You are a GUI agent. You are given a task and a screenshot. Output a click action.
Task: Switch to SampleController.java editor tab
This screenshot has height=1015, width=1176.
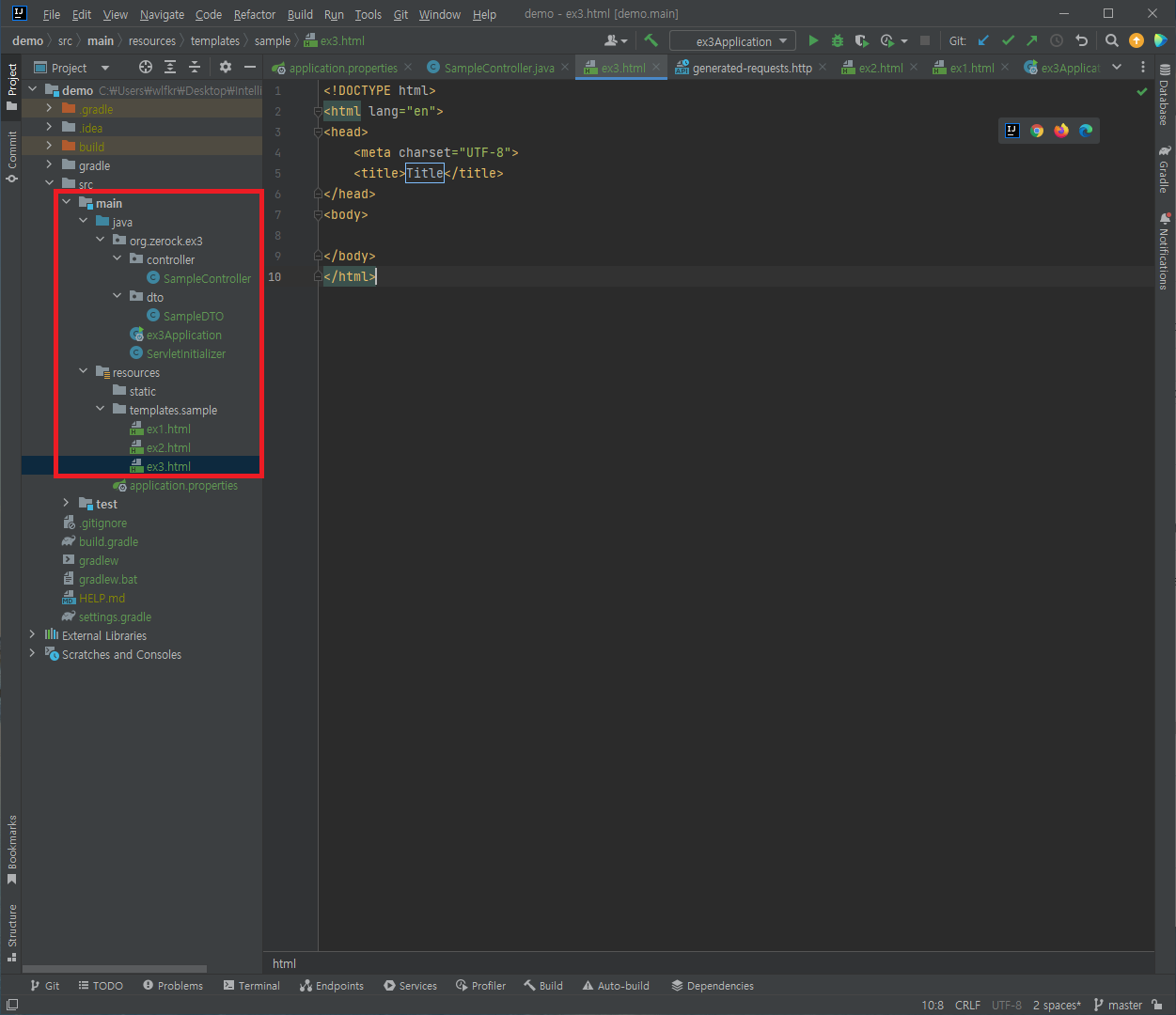click(x=498, y=68)
